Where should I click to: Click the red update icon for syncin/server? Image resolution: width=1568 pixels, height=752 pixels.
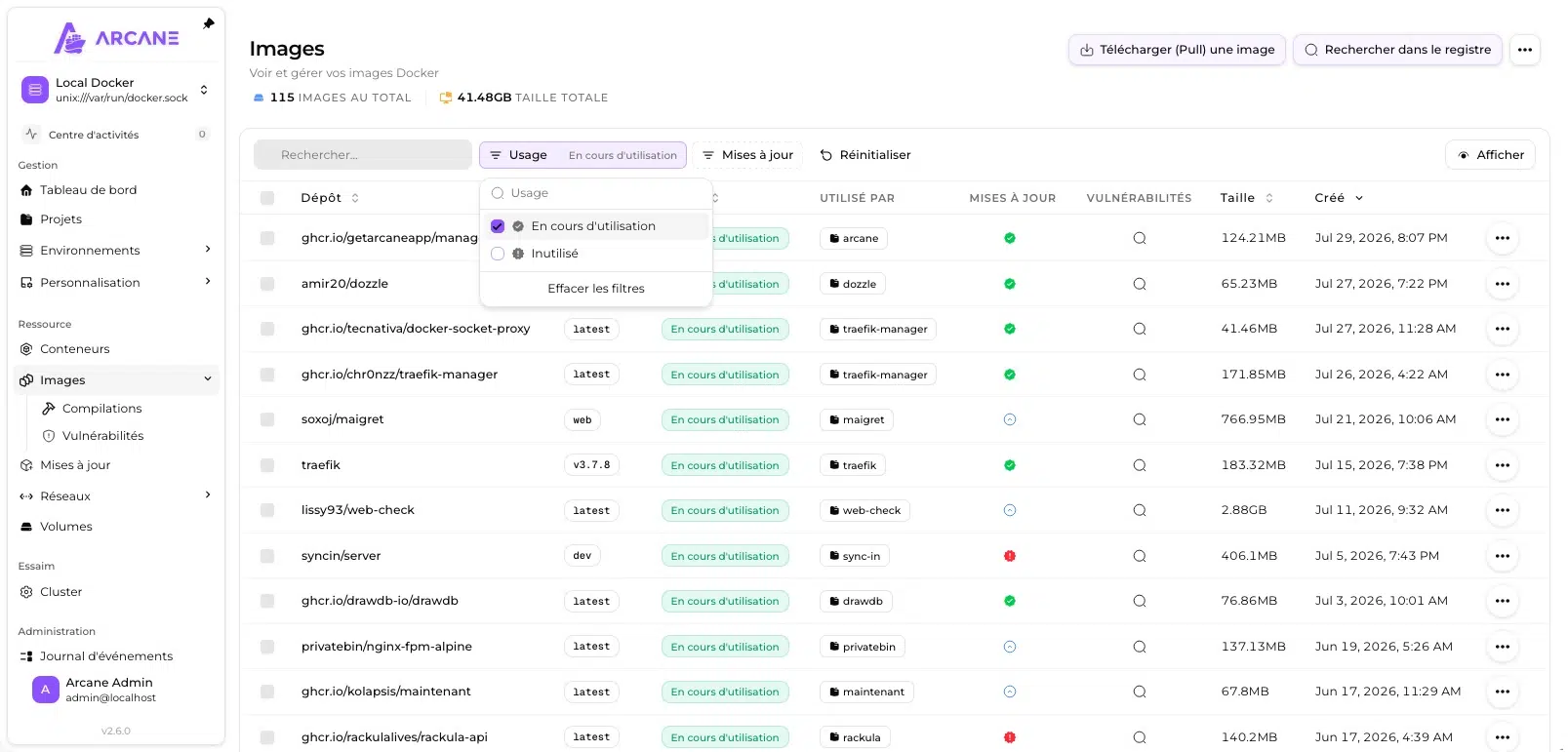tap(1010, 556)
